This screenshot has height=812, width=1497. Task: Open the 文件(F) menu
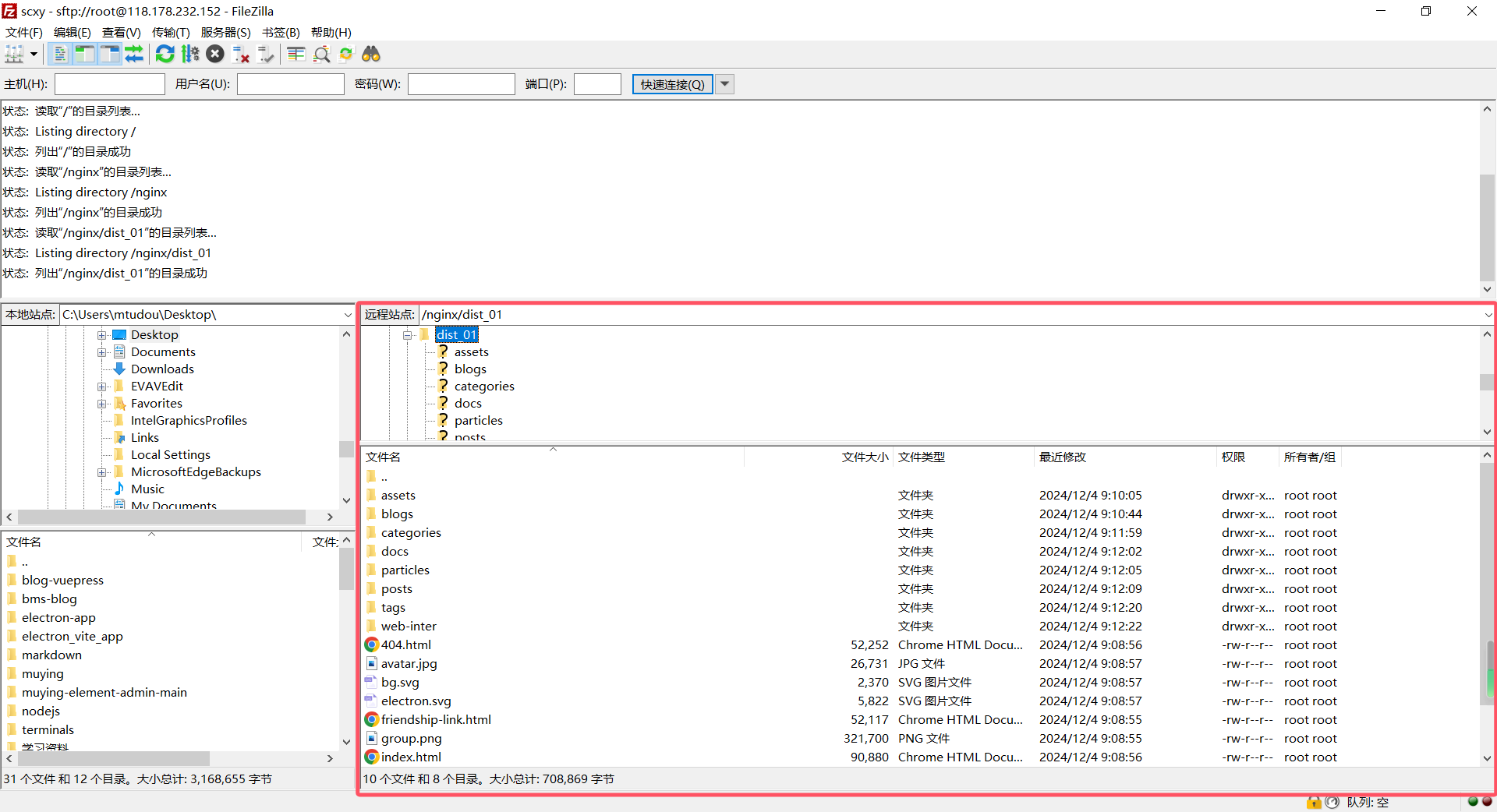coord(24,32)
